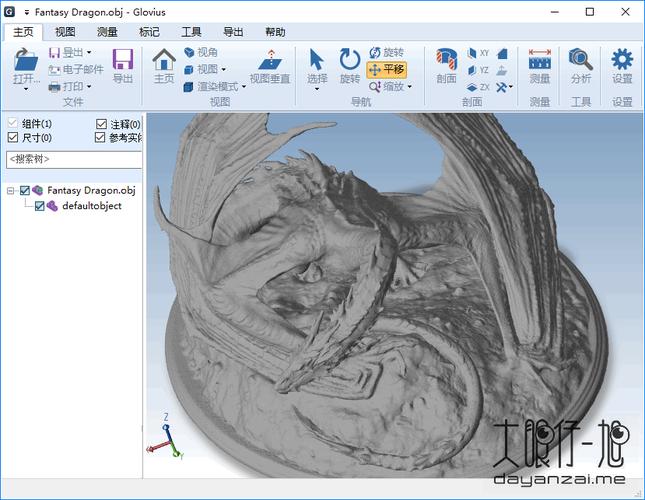The width and height of the screenshot is (645, 500).
Task: Switch to the 测量 ribbon tab
Action: click(x=107, y=32)
